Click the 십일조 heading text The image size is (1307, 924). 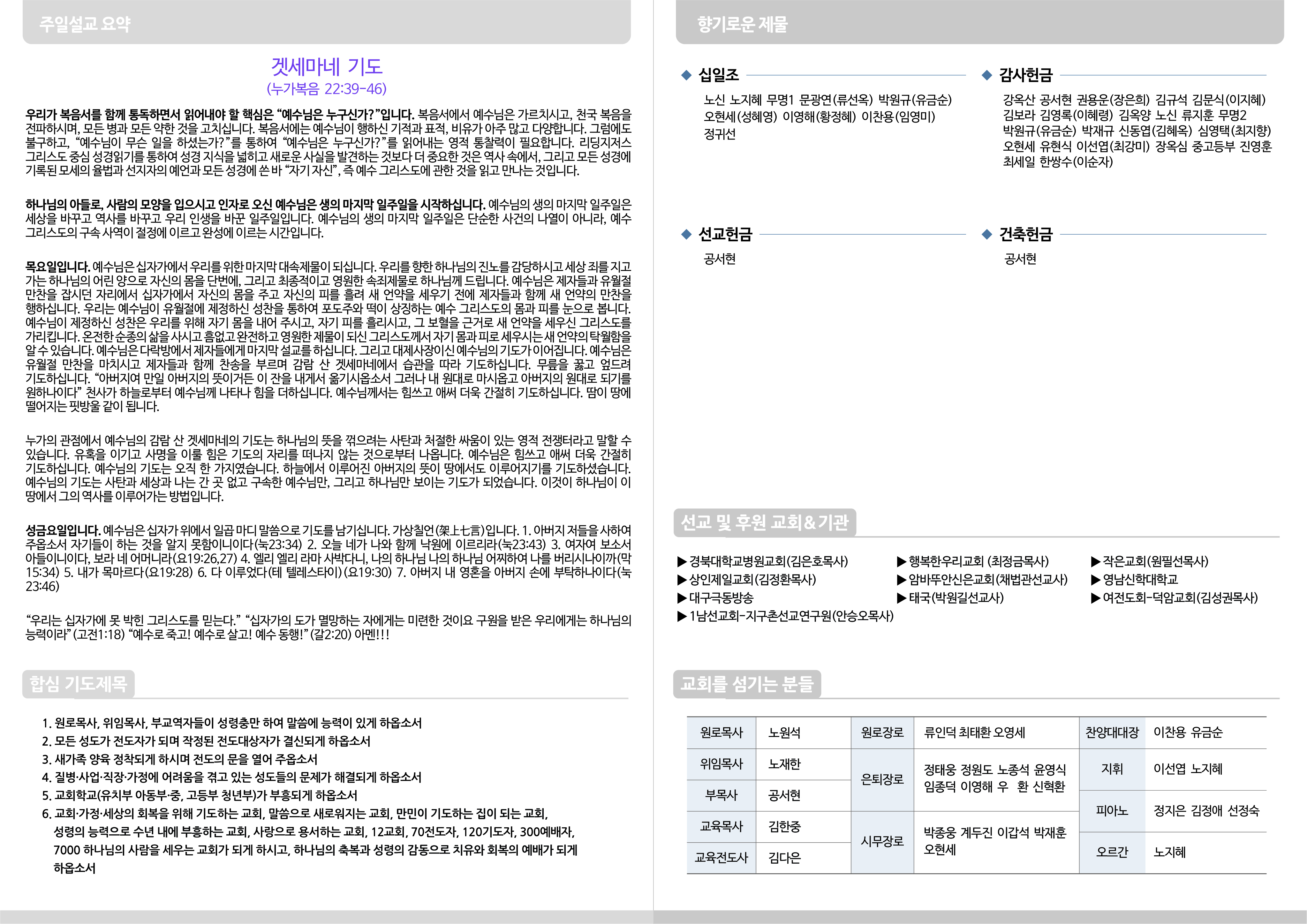[719, 75]
